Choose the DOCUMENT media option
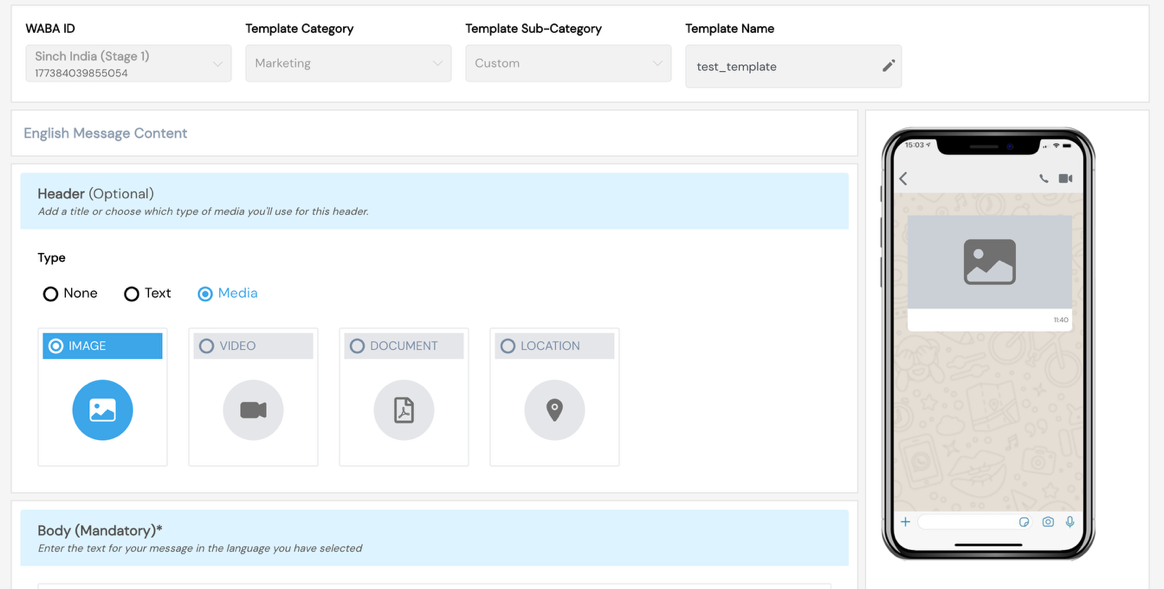 (404, 346)
